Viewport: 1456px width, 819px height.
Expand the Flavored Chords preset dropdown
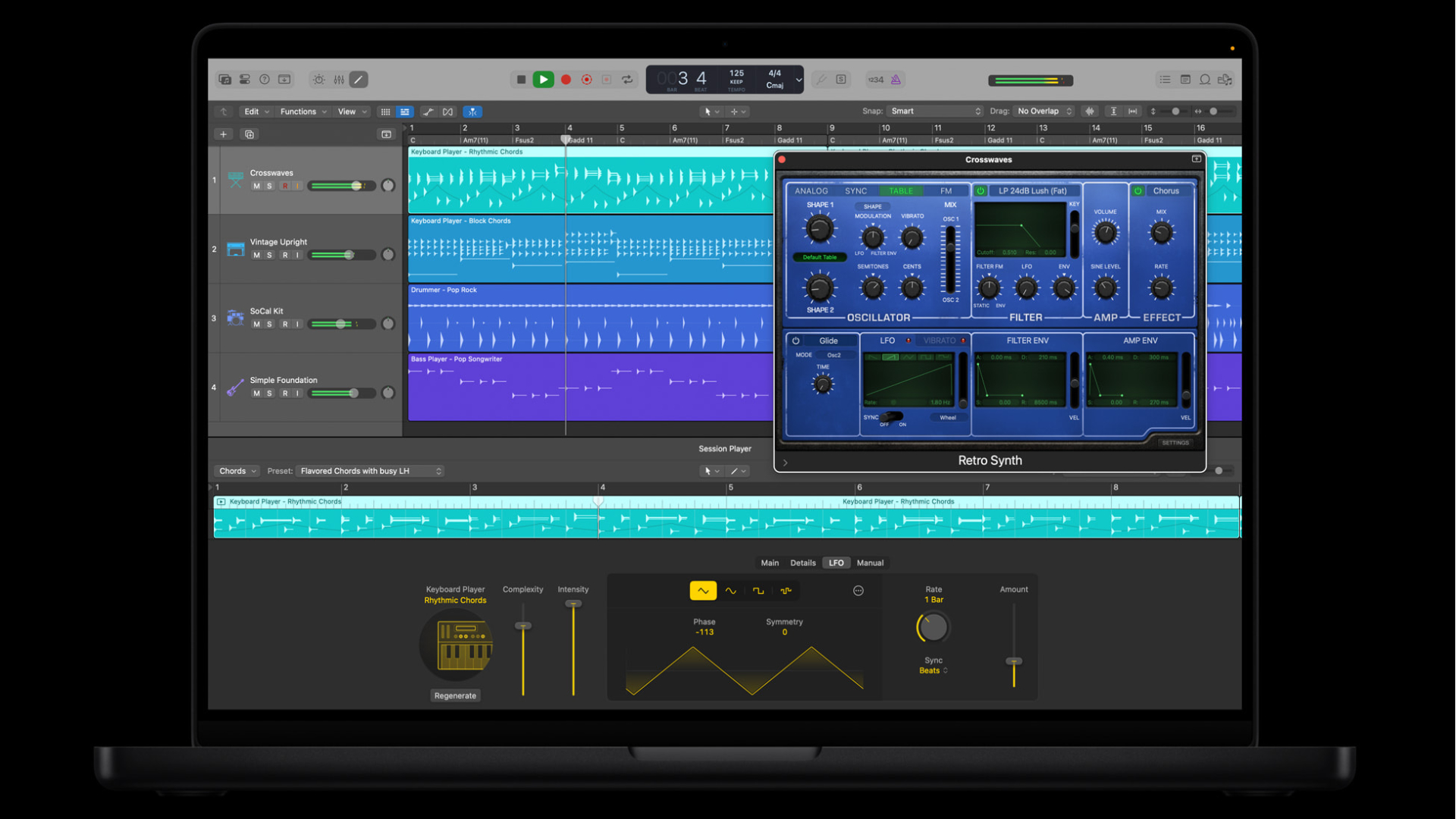[x=370, y=471]
